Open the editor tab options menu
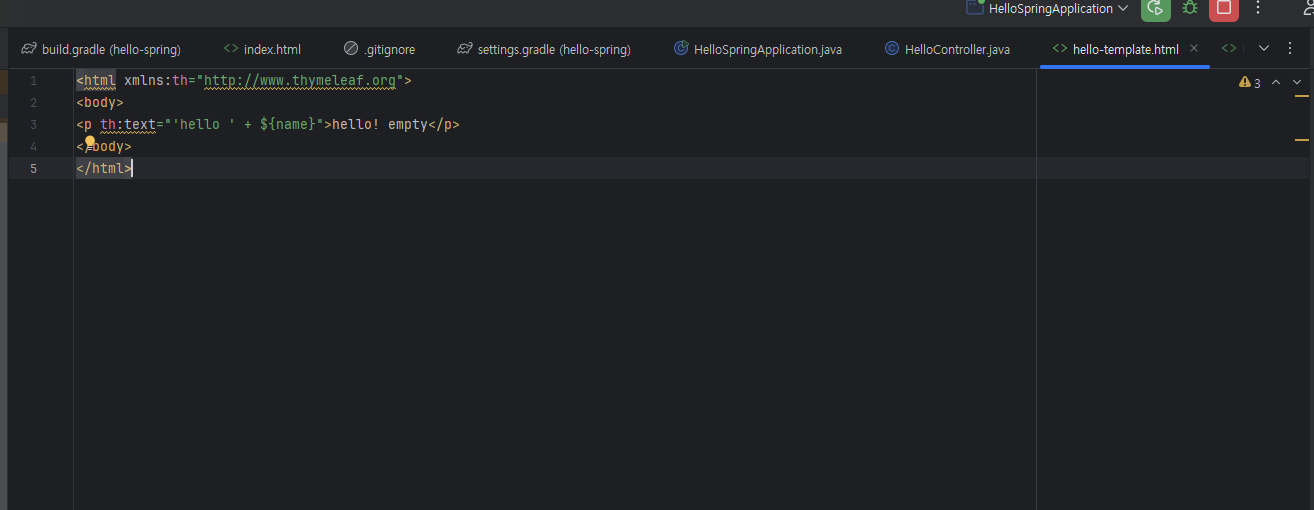Viewport: 1314px width, 510px height. [1290, 48]
